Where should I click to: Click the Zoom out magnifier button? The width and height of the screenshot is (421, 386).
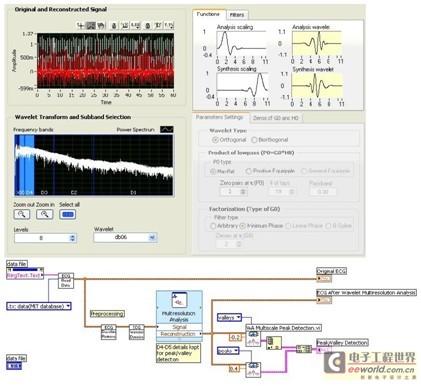[22, 214]
